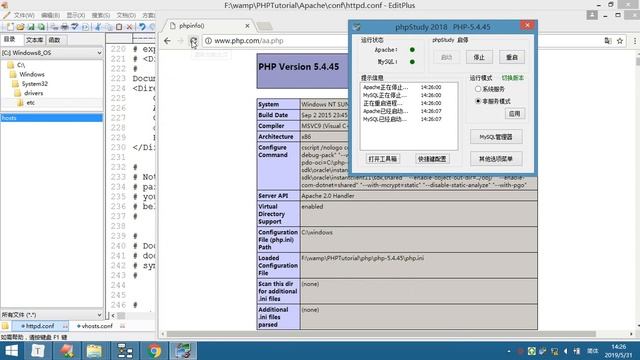Open Typora T icon on taskbar
Image resolution: width=640 pixels, height=360 pixels.
(x=38, y=351)
